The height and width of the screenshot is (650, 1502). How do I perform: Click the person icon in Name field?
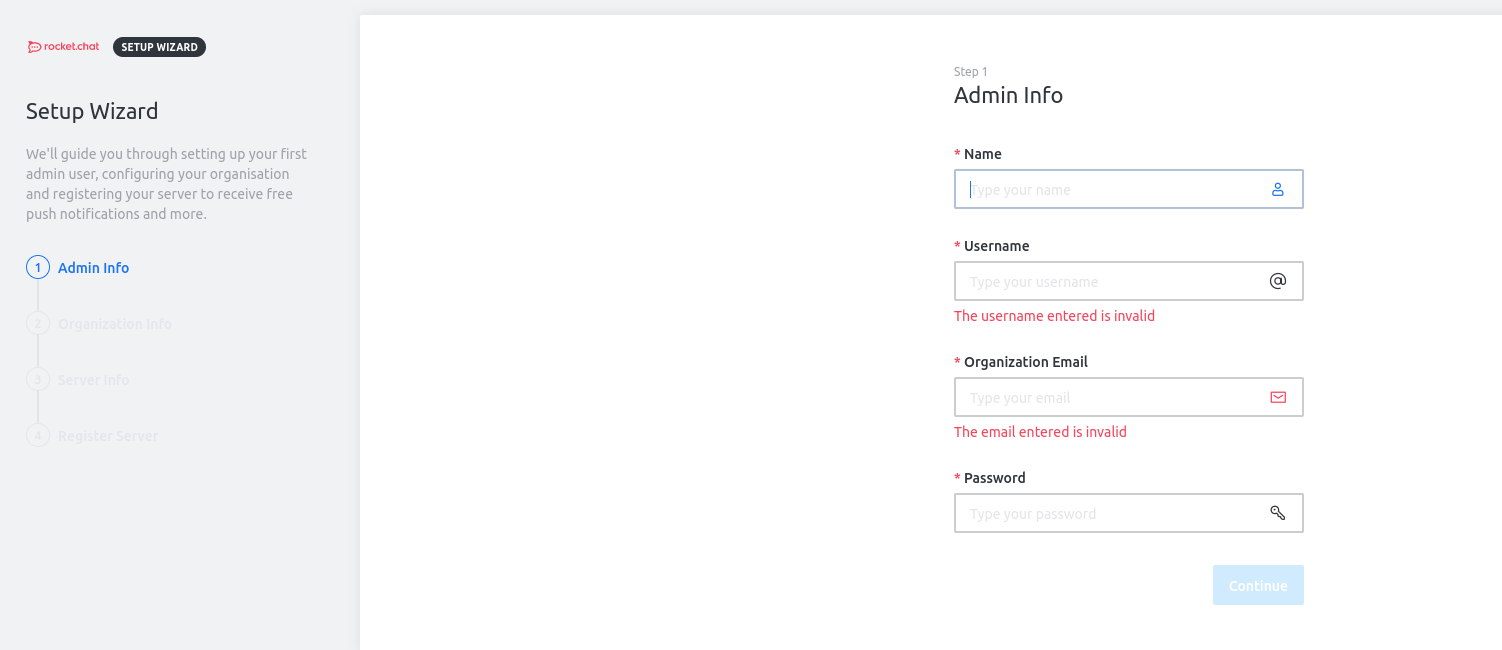(1277, 190)
